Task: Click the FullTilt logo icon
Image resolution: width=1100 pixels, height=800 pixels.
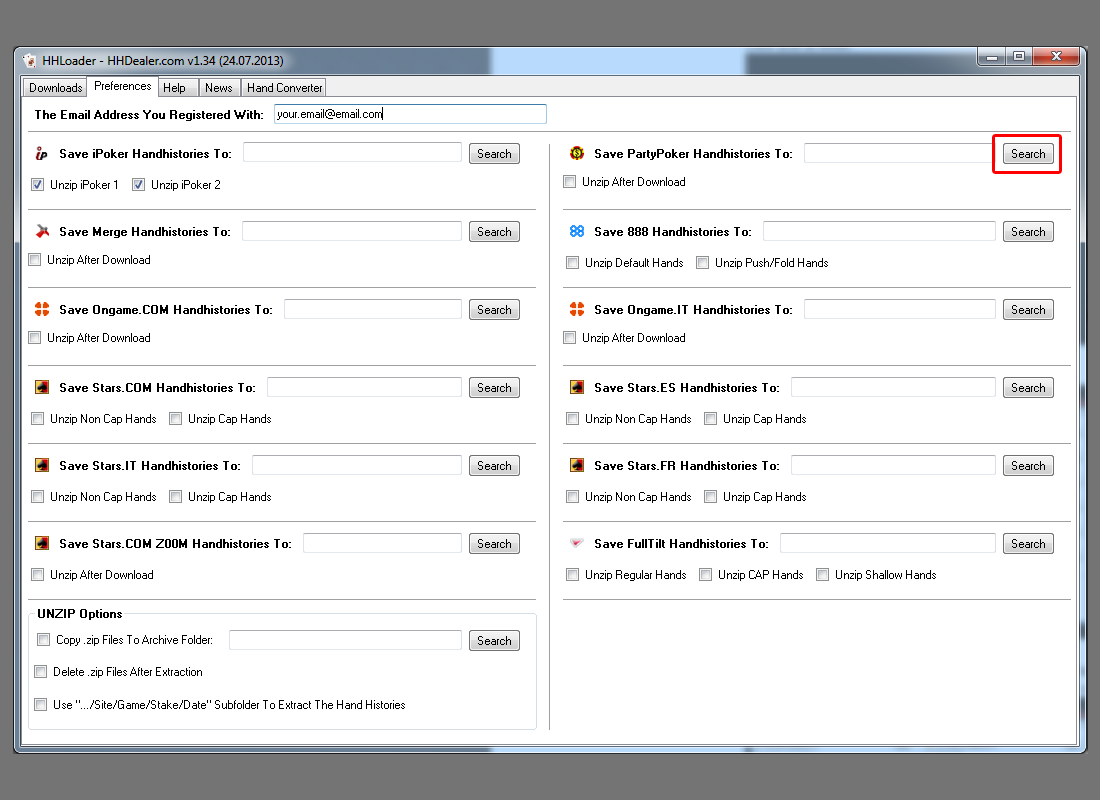Action: click(576, 544)
